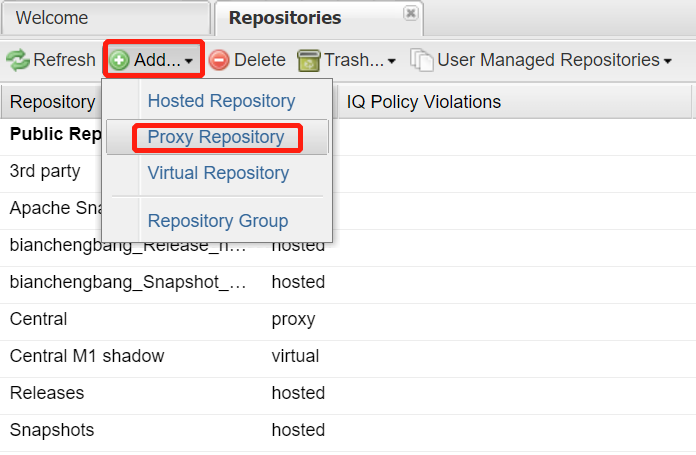Click the green Refresh arrows icon
Viewport: 696px width, 455px height.
[18, 60]
